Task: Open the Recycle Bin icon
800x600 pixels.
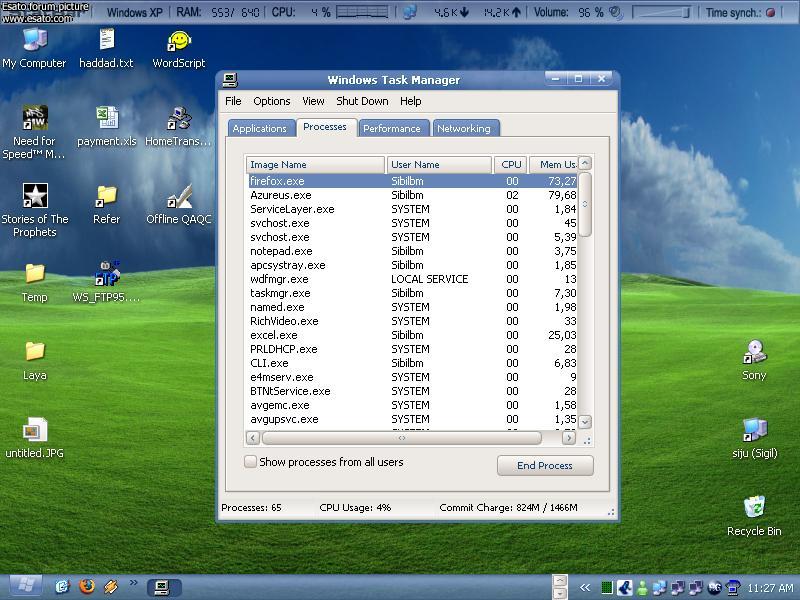Action: click(754, 509)
